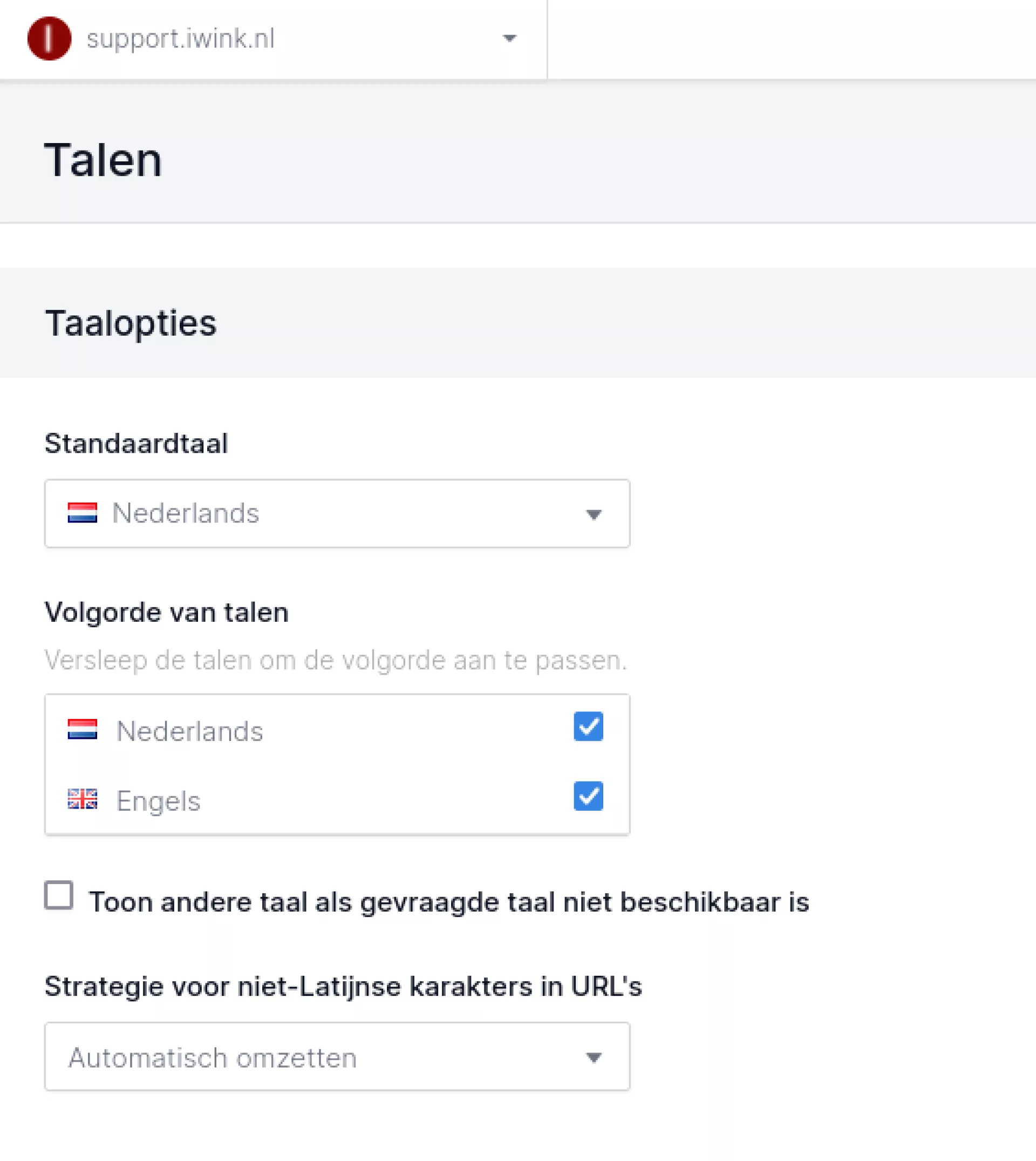This screenshot has width=1036, height=1161.
Task: Click the 'Automatisch omzetten' selected value
Action: (x=212, y=1058)
